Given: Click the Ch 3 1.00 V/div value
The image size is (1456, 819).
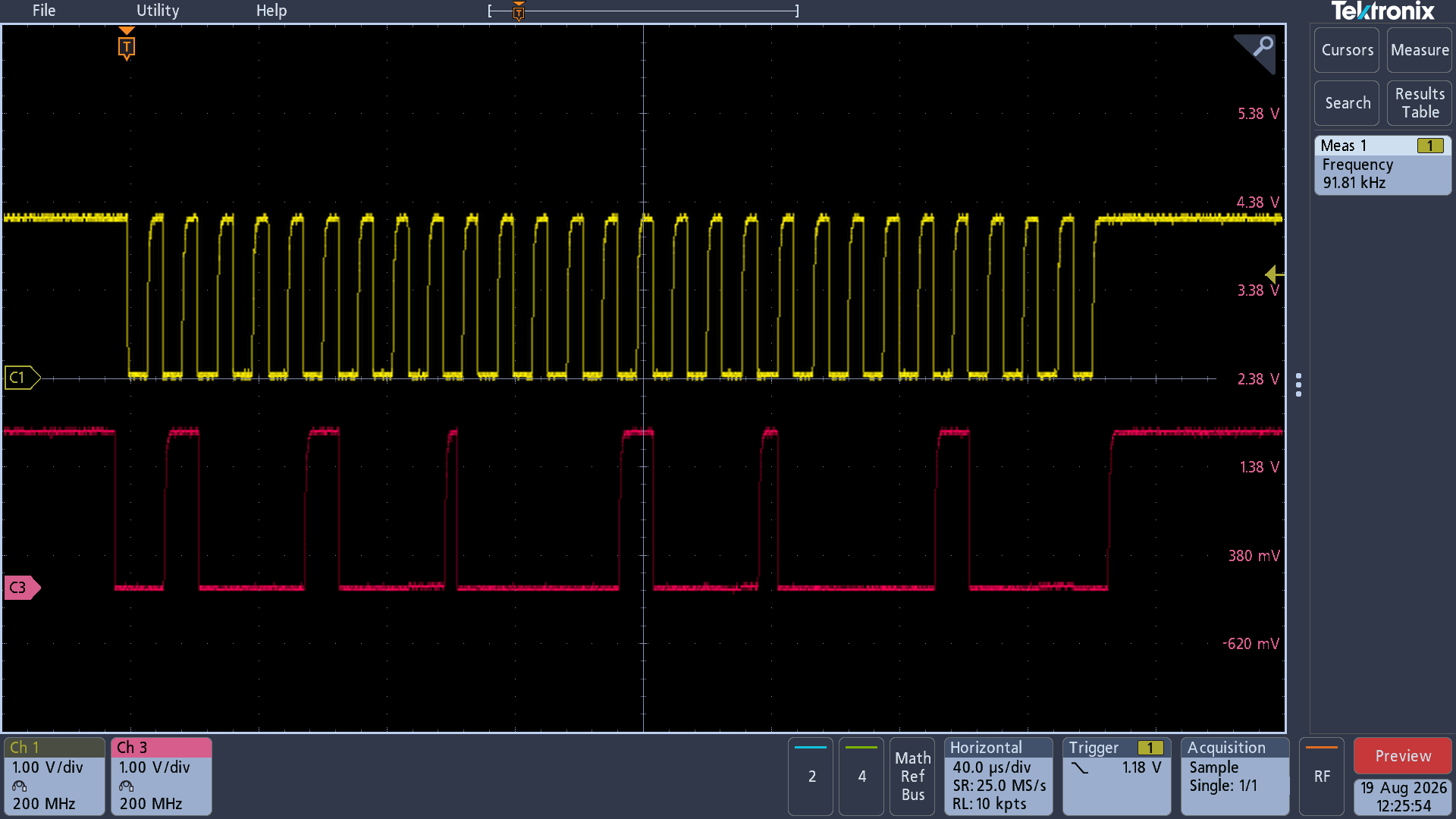Looking at the screenshot, I should [x=155, y=767].
